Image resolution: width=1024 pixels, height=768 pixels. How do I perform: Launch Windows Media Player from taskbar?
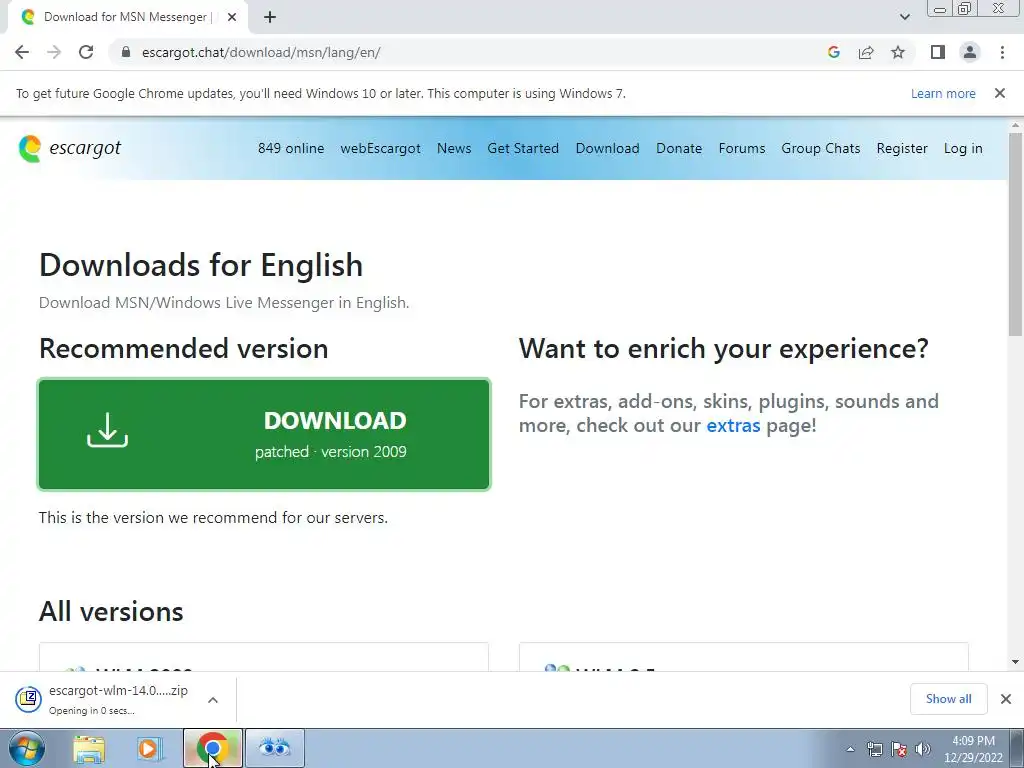(148, 748)
